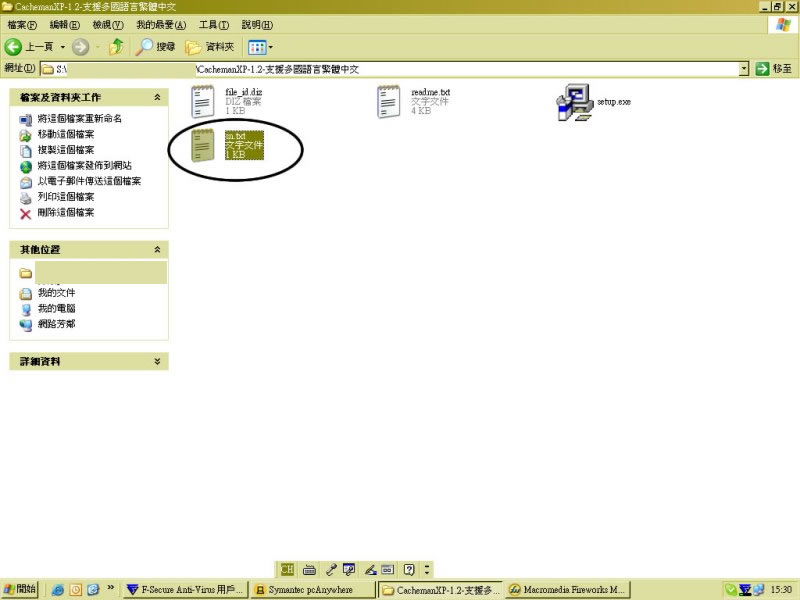Go up one folder level
Viewport: 800px width, 600px height.
coord(116,47)
